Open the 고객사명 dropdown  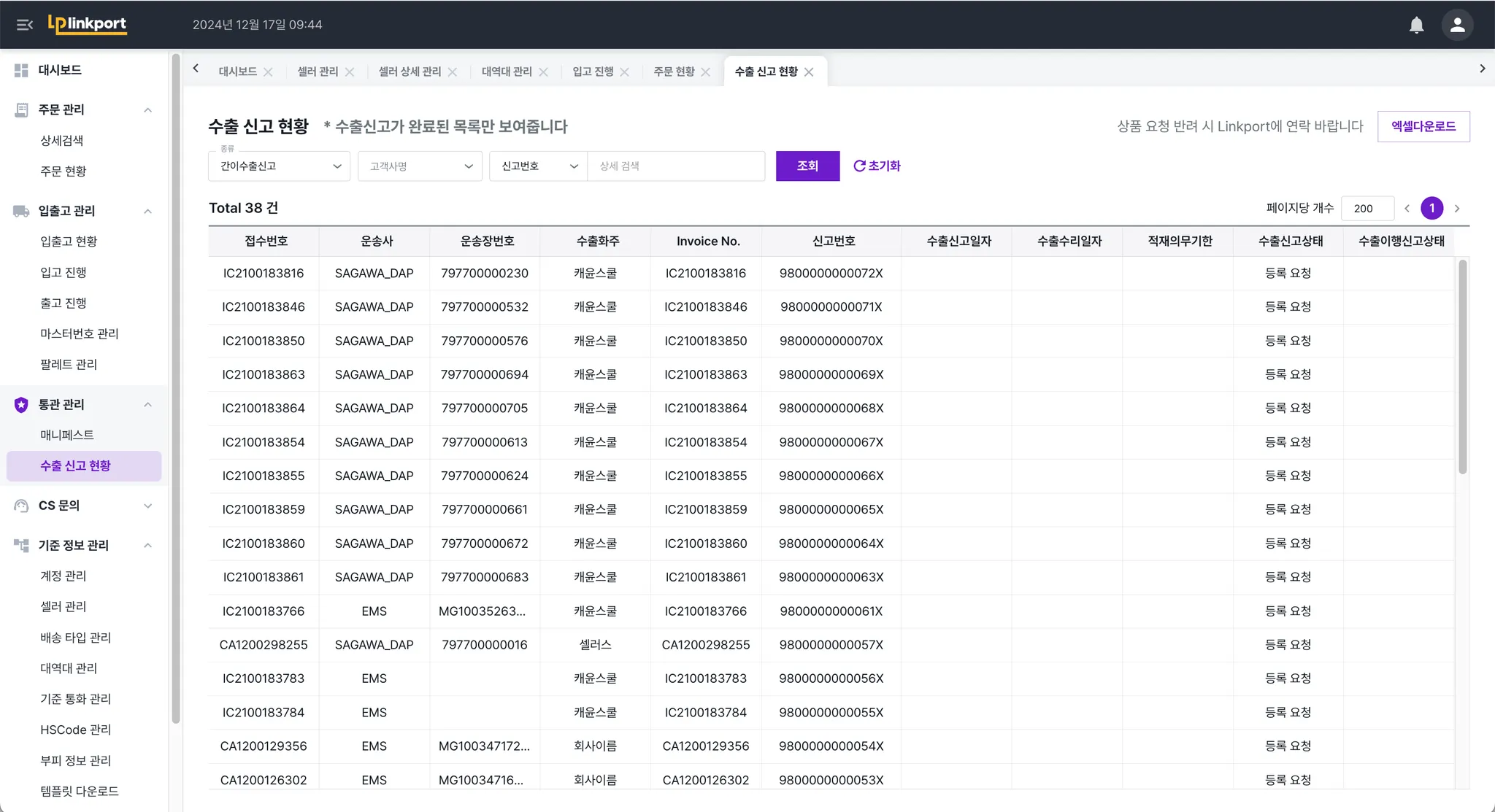coord(420,166)
